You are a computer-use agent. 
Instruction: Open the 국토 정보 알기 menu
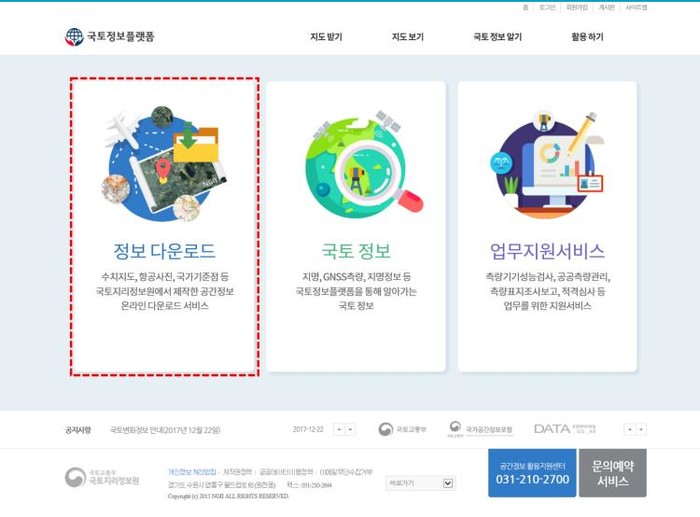point(497,37)
